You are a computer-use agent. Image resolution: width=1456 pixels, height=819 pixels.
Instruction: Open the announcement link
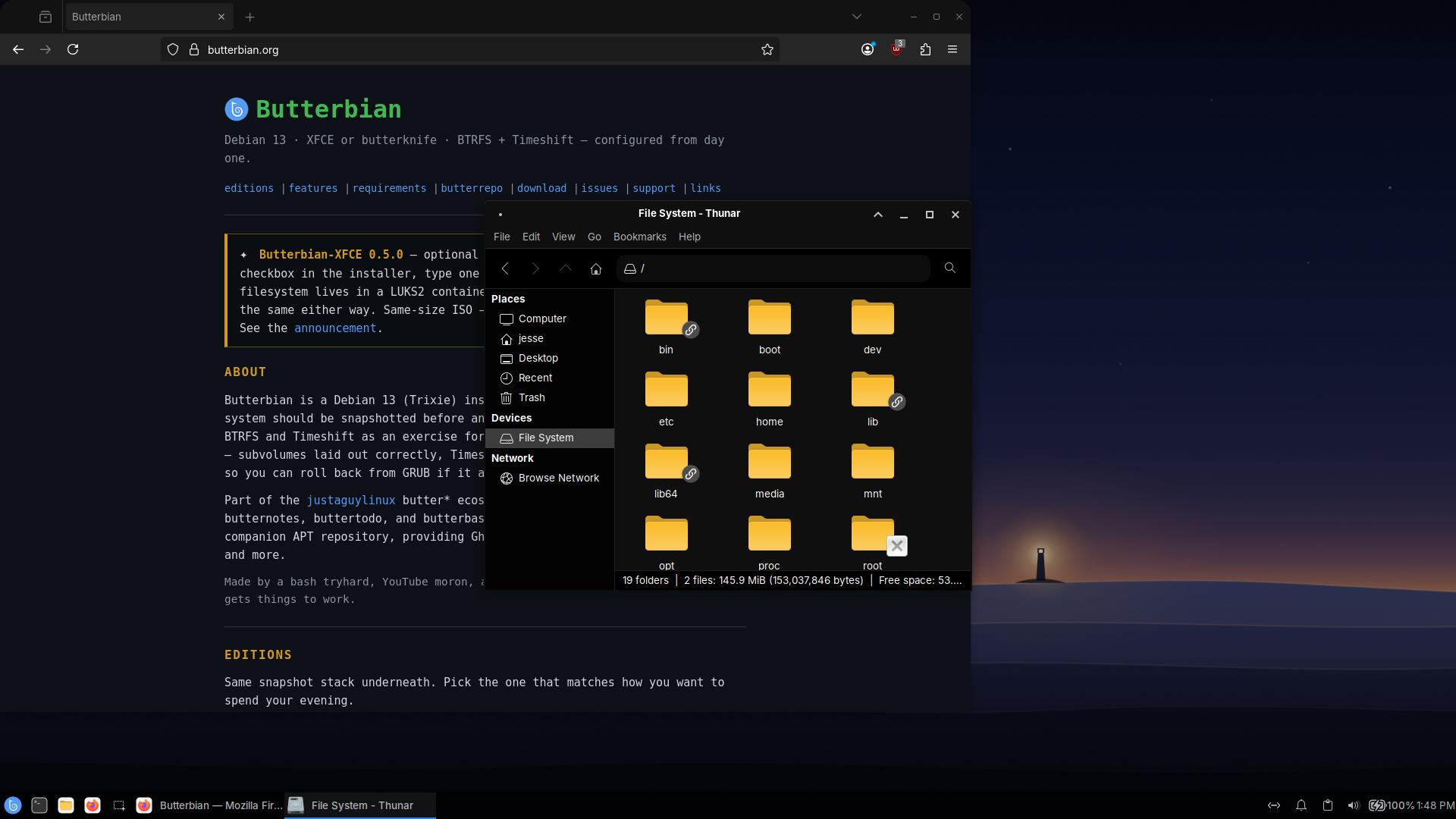335,328
